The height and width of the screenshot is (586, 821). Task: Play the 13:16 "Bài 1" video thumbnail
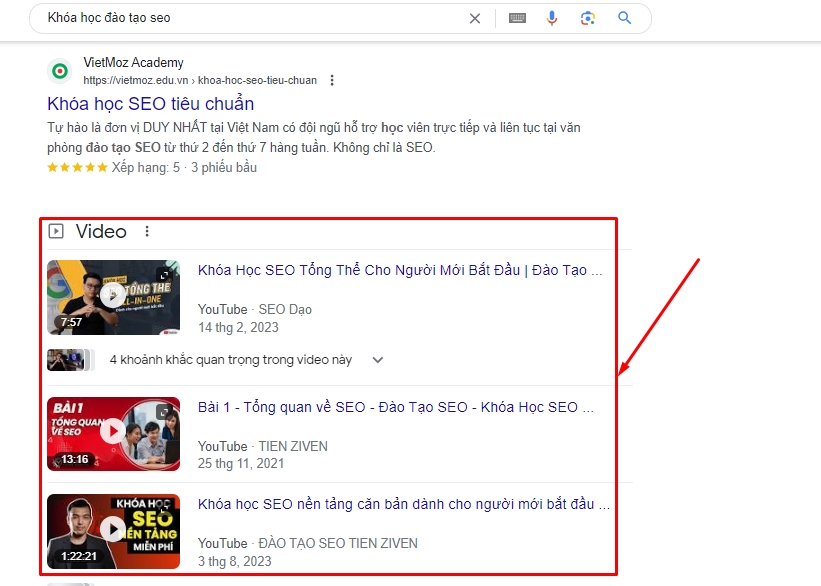point(113,433)
